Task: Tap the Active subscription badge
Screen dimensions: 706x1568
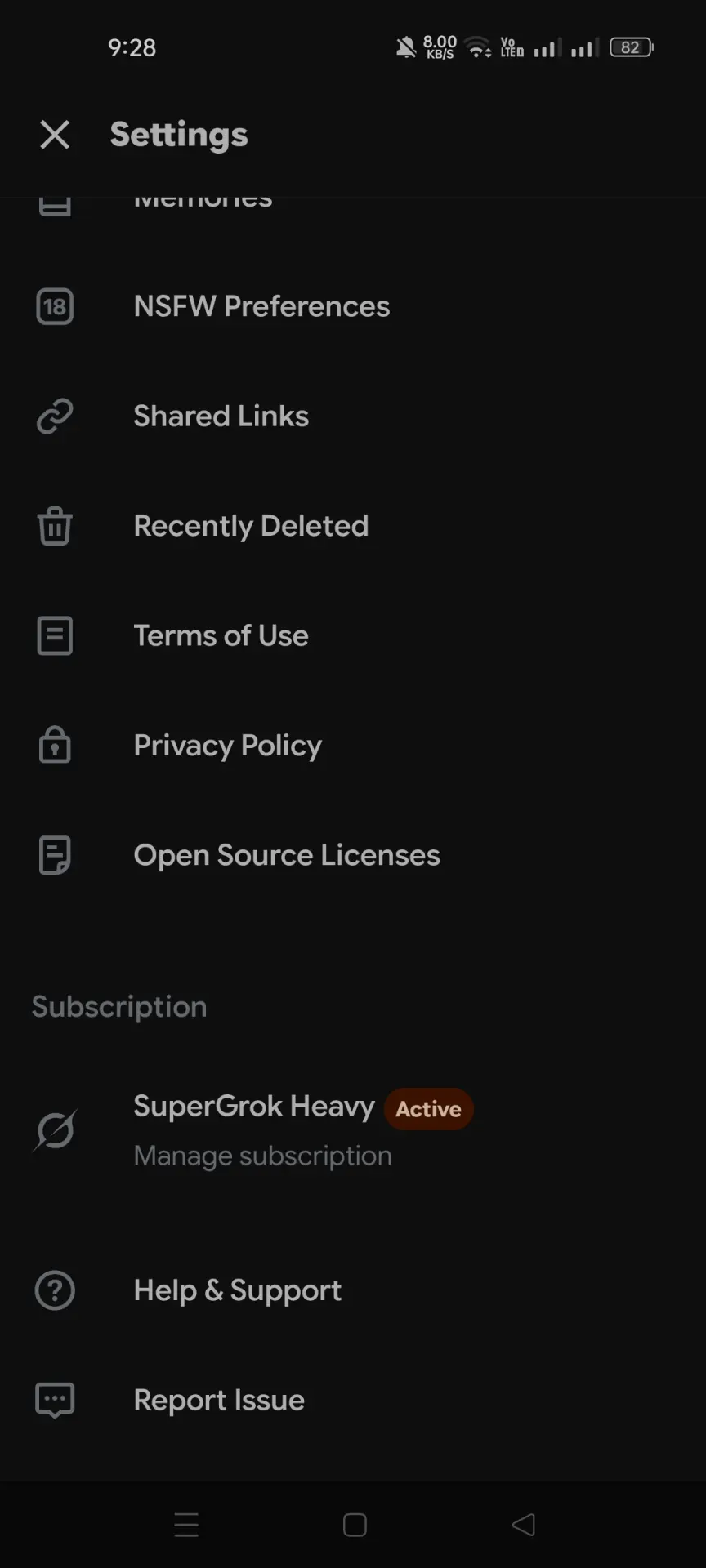Action: click(428, 1109)
